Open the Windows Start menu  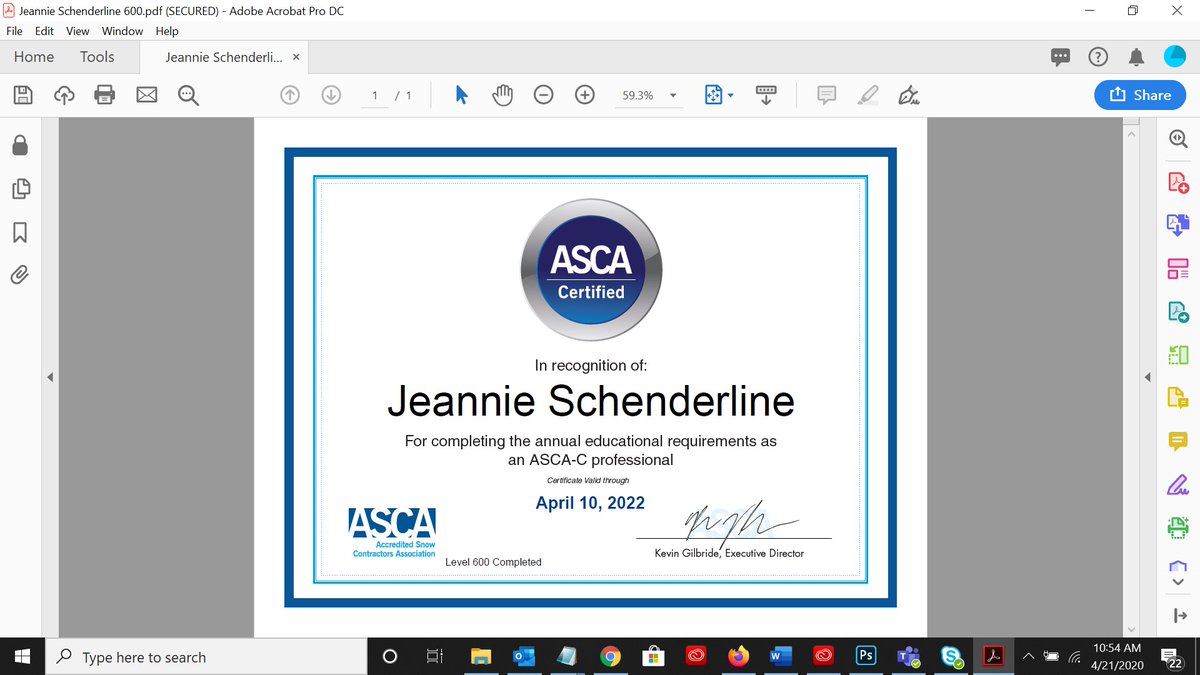23,657
